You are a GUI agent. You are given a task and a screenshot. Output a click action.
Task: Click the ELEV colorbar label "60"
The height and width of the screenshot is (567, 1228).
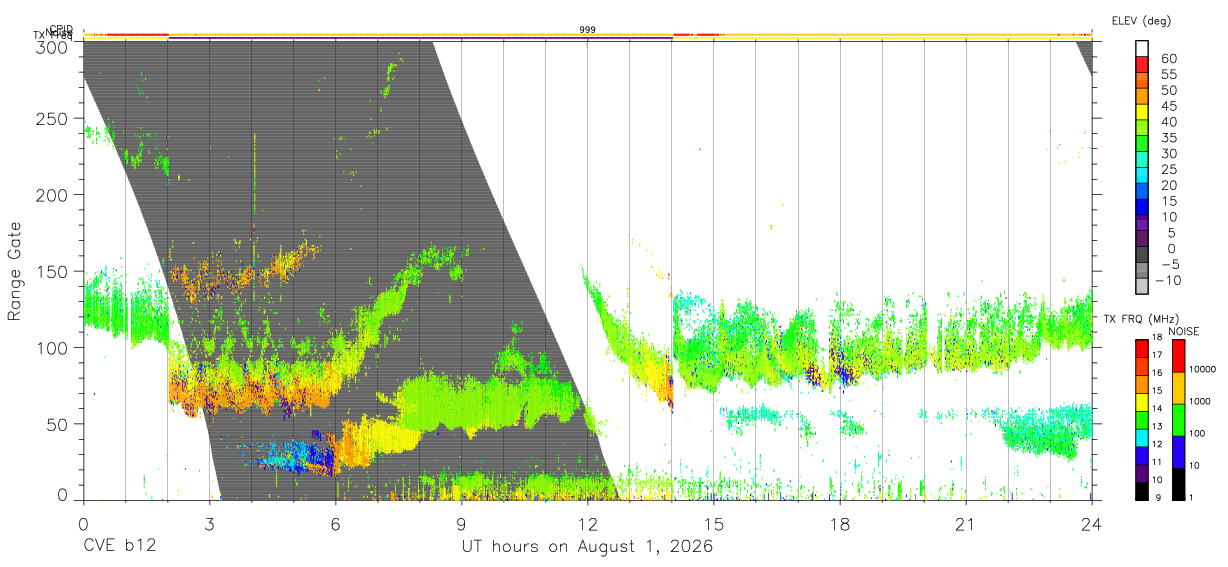(x=1168, y=59)
